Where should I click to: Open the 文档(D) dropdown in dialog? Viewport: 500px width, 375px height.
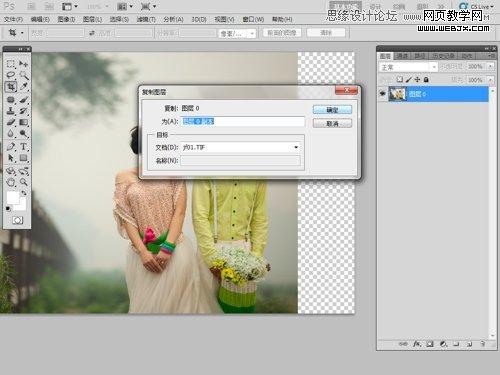(x=296, y=147)
